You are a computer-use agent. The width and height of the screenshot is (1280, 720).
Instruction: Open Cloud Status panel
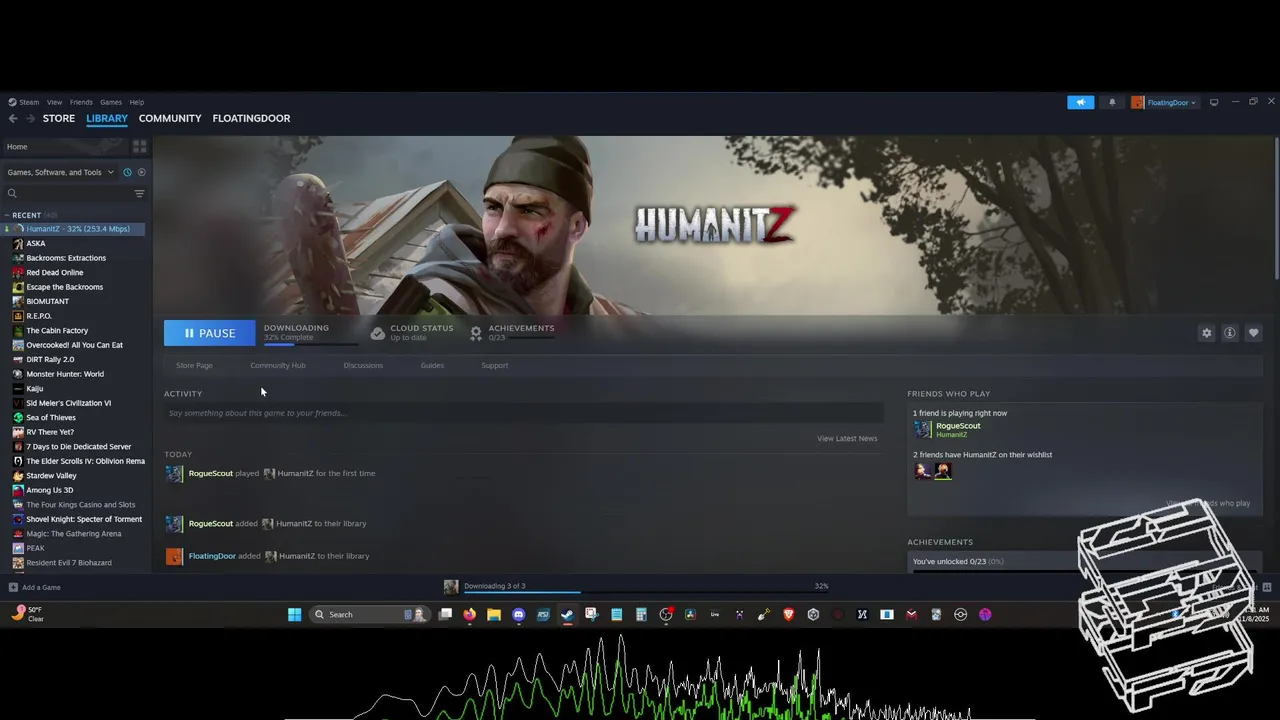point(412,332)
